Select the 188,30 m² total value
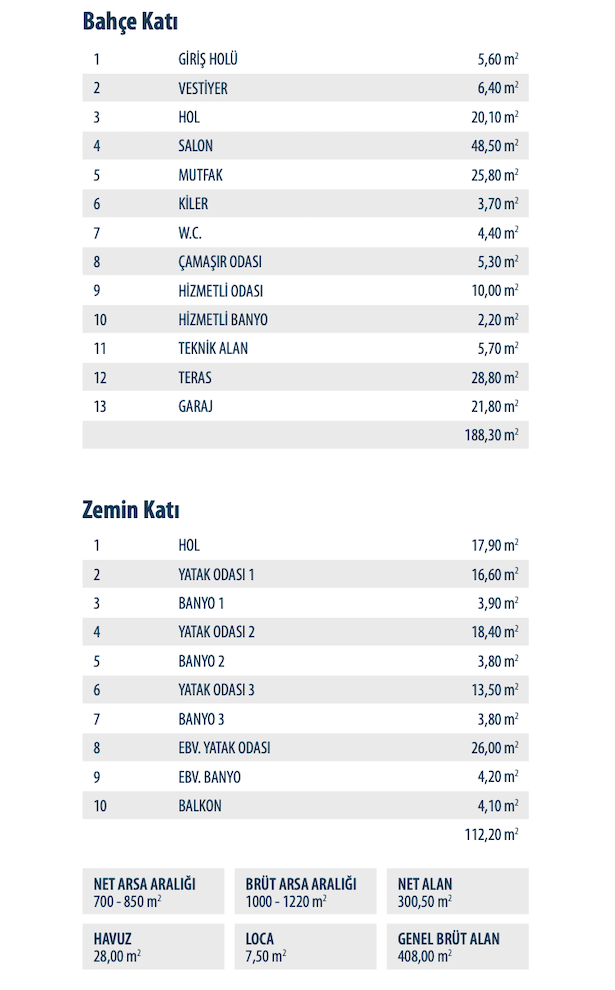The width and height of the screenshot is (615, 990). (497, 436)
